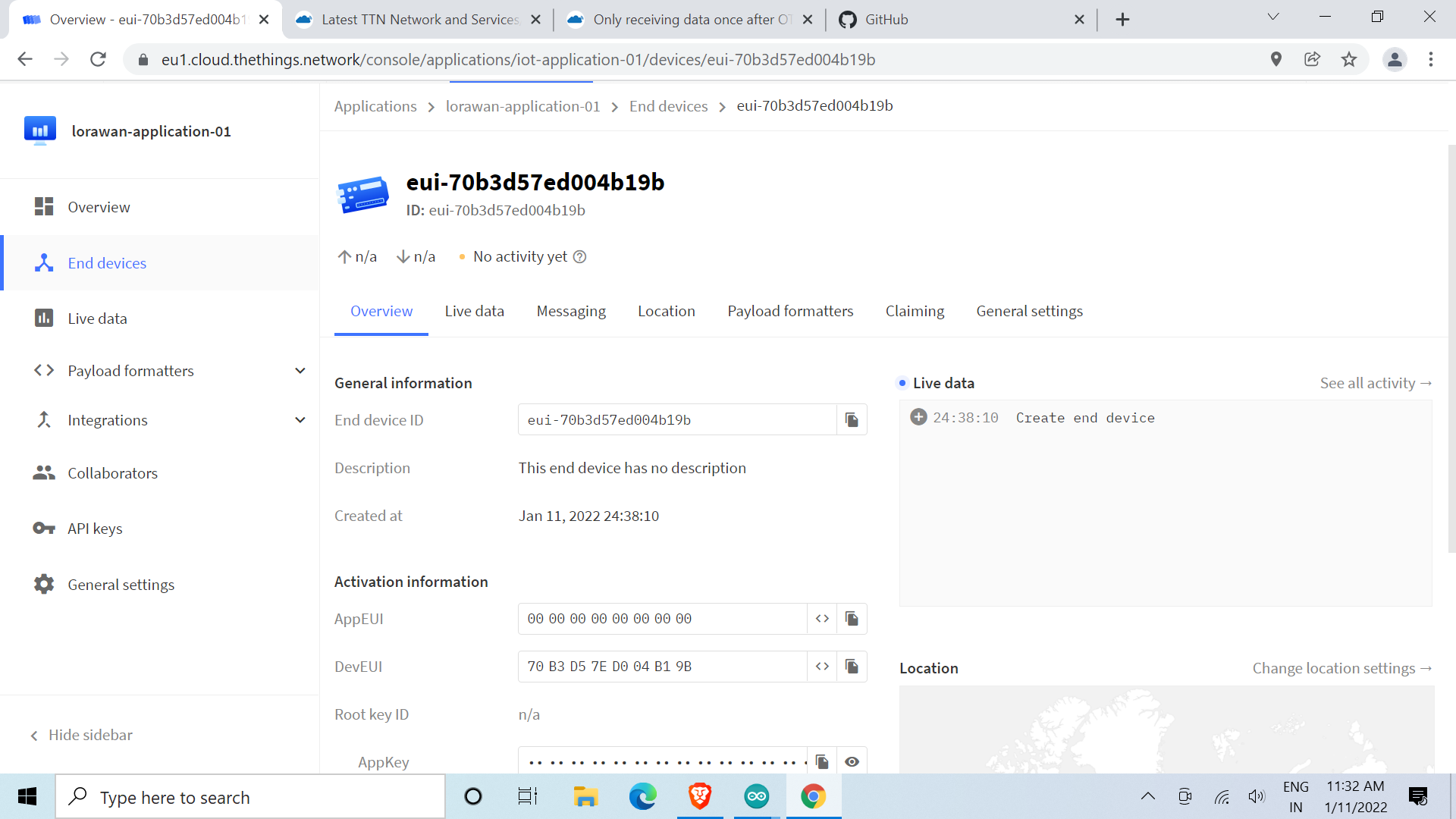The image size is (1456, 819).
Task: Open Overview in the sidebar
Action: [x=159, y=207]
